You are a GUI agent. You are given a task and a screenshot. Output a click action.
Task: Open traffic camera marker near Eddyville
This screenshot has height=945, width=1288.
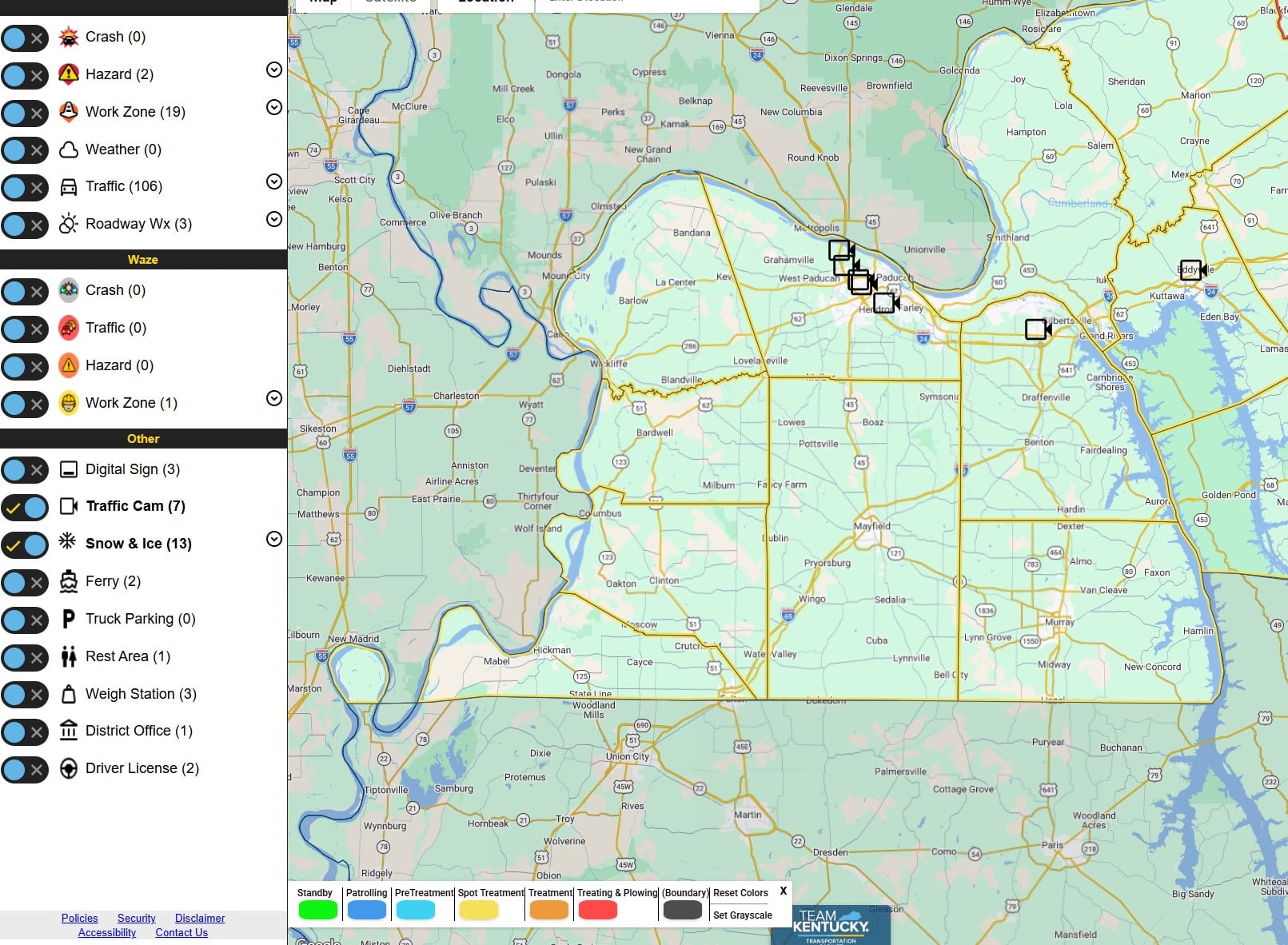click(x=1192, y=269)
